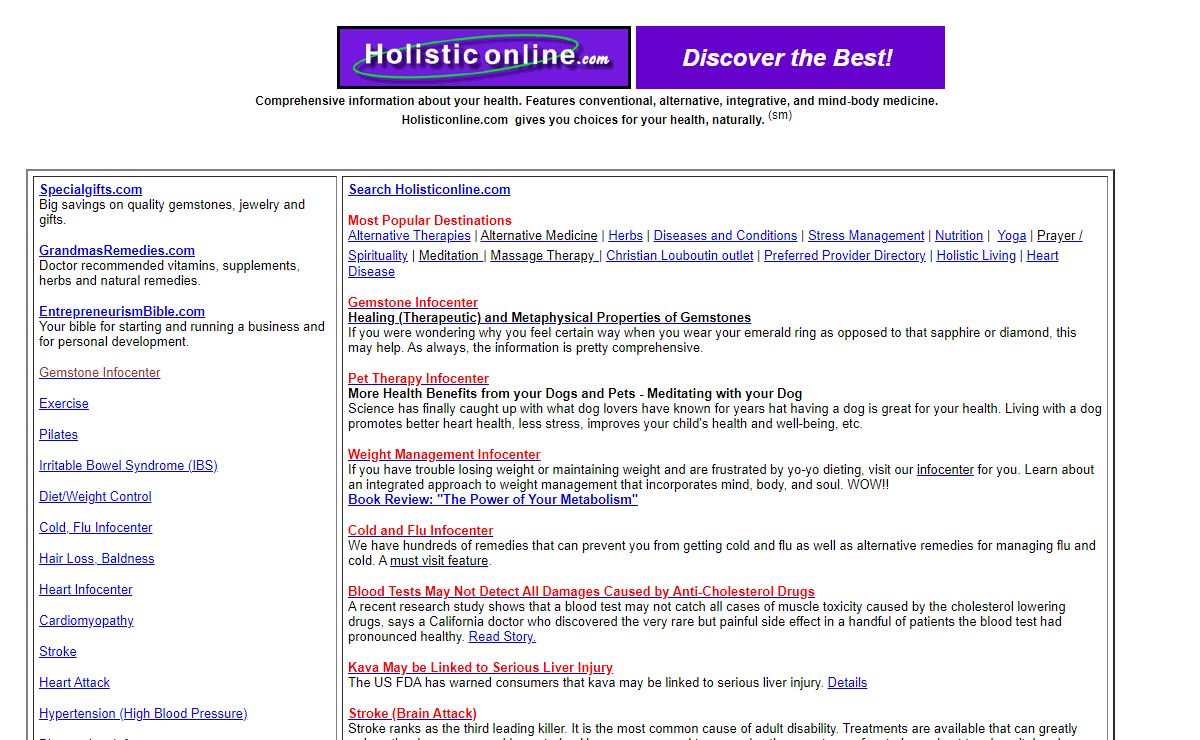1200x740 pixels.
Task: Click the must visit feature link
Action: click(x=439, y=560)
